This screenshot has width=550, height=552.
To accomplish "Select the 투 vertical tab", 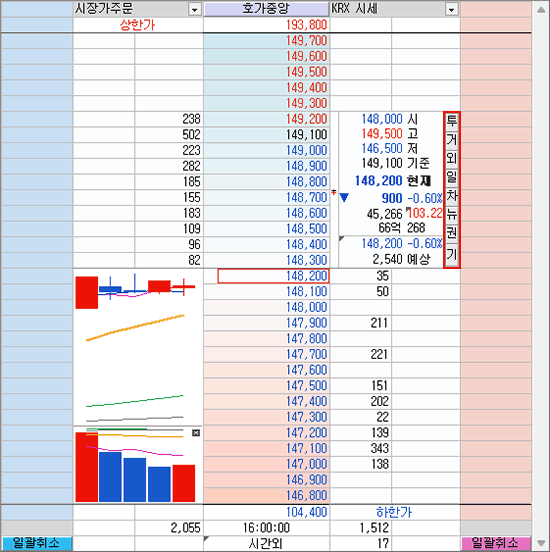I will [452, 121].
